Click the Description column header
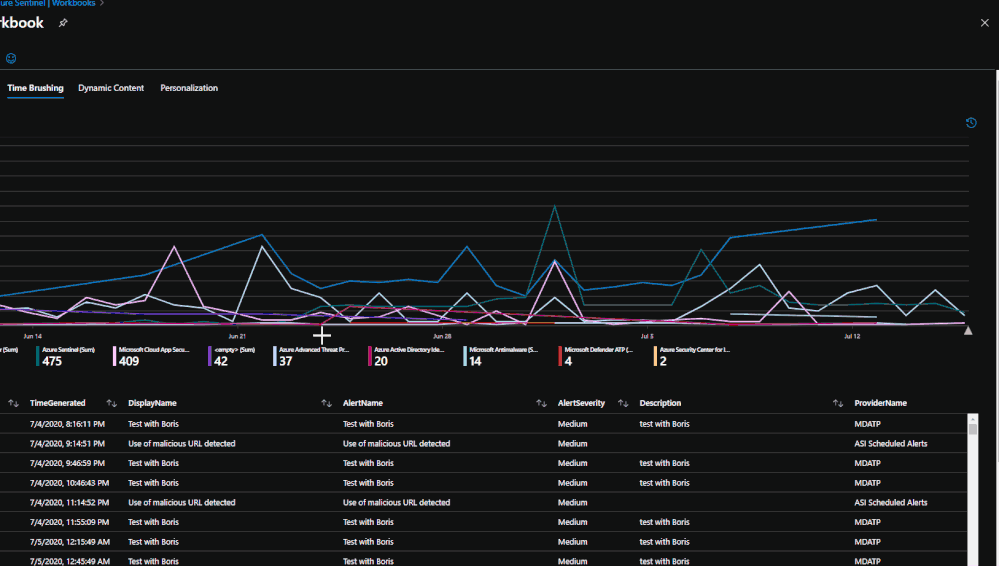Viewport: 999px width, 566px height. coord(660,403)
